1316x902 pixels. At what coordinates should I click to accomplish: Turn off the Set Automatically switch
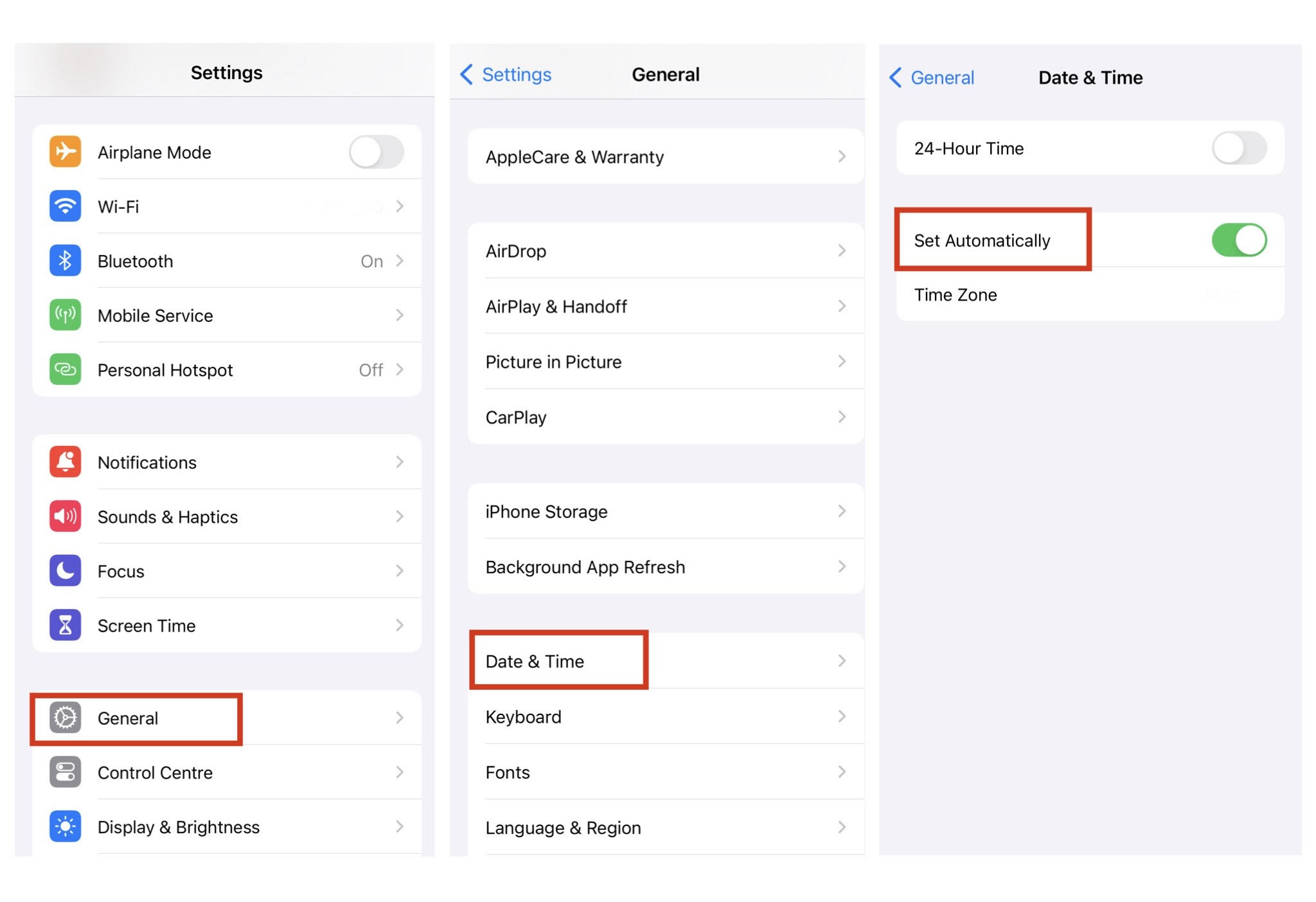coord(1239,240)
